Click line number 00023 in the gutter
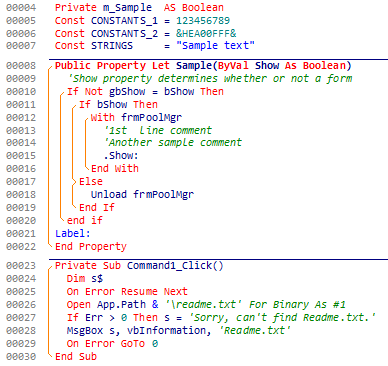Image resolution: width=388 pixels, height=366 pixels. [21, 266]
